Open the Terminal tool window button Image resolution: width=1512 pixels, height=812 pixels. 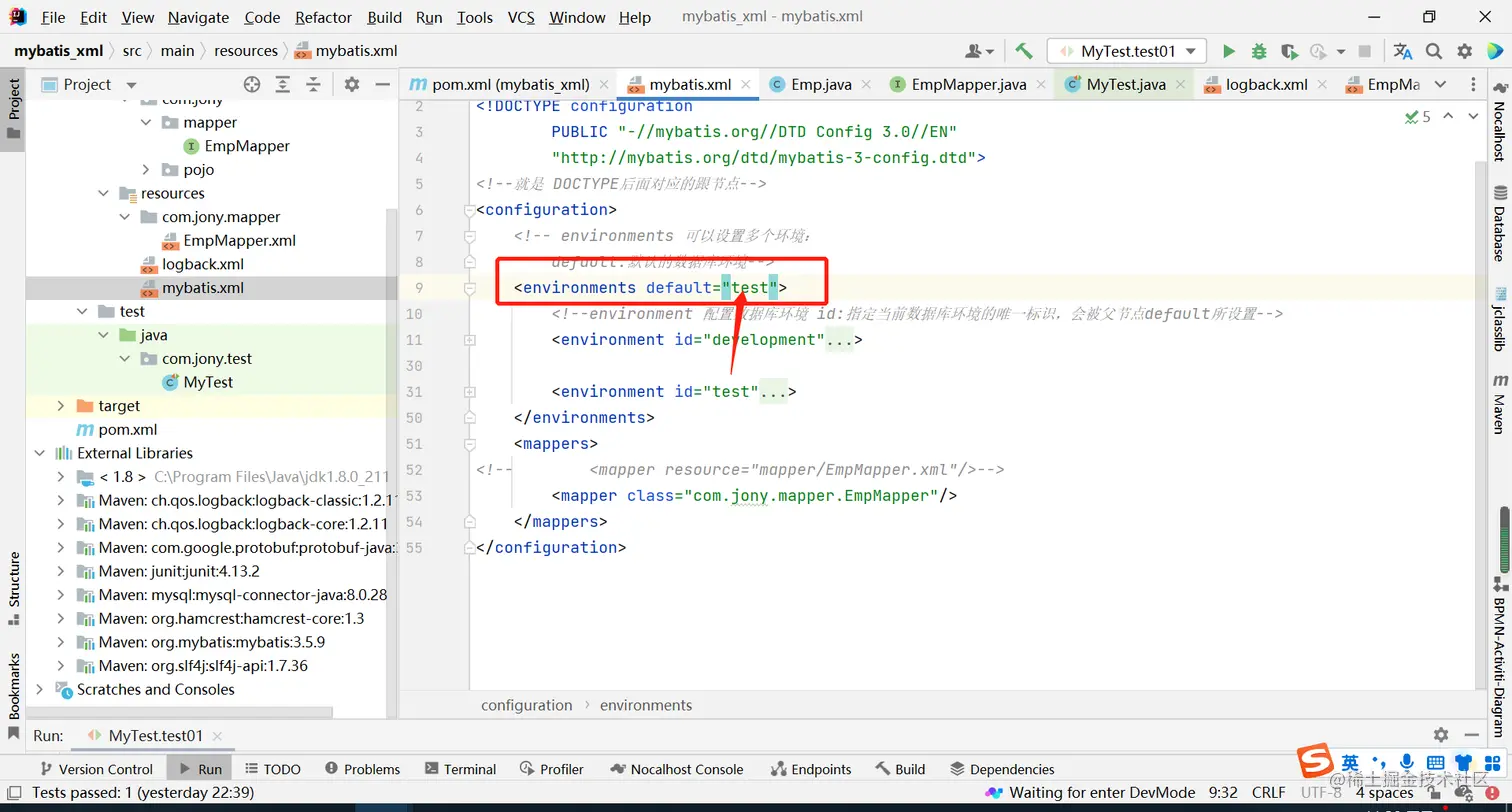460,769
